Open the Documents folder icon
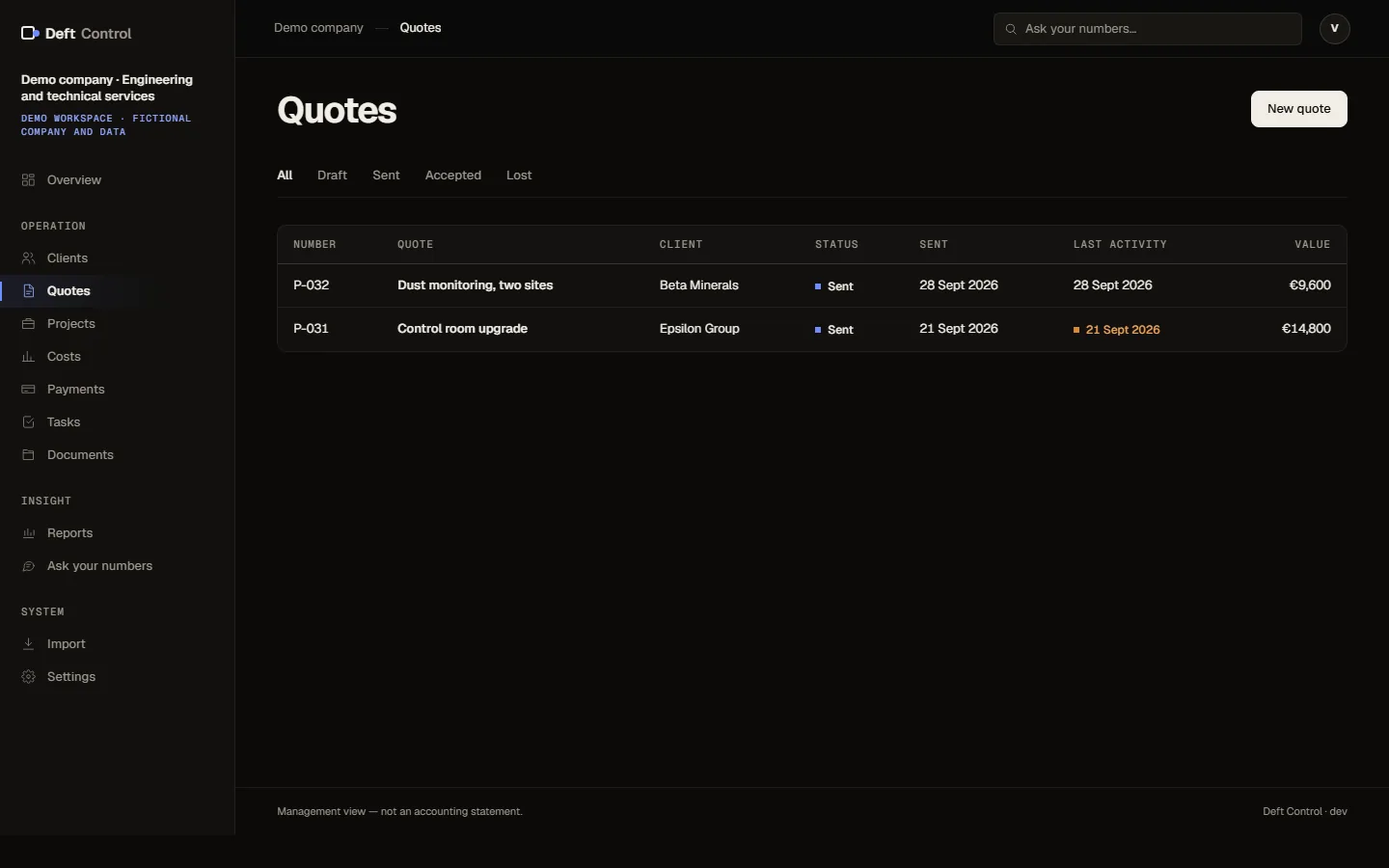The image size is (1389, 868). [x=28, y=455]
